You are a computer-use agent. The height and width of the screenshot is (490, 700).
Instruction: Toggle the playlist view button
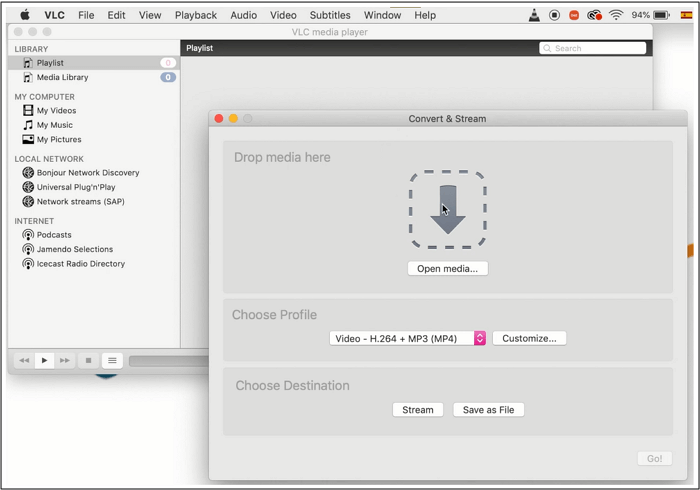point(112,361)
